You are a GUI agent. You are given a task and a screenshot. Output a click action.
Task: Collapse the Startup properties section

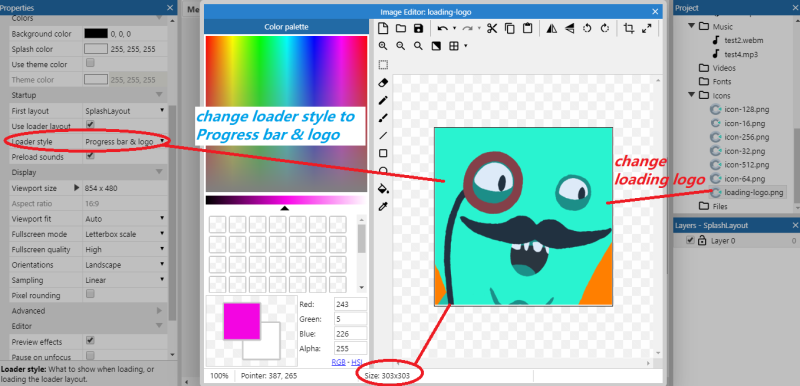click(x=159, y=95)
